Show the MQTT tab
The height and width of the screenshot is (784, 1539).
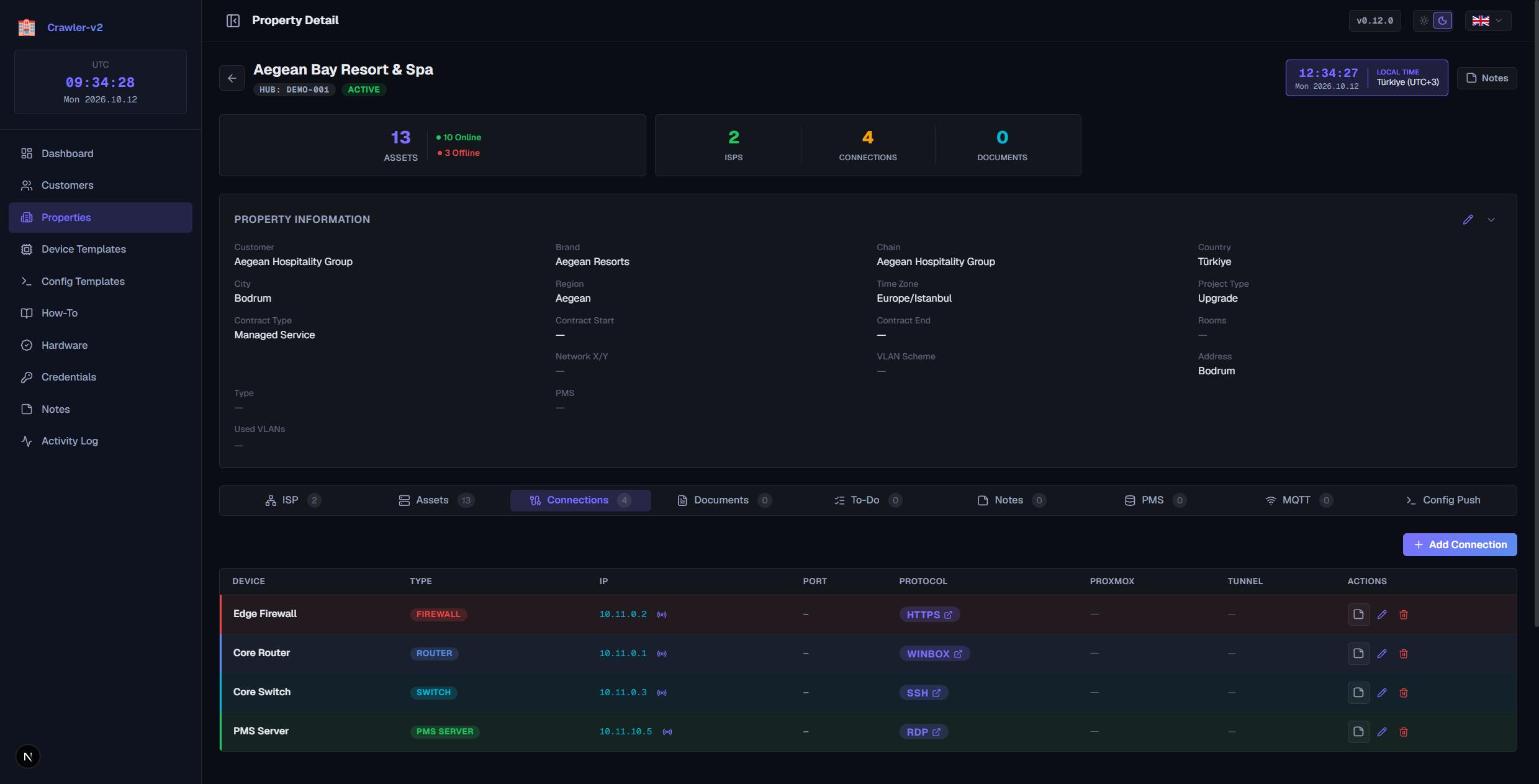(x=1299, y=500)
